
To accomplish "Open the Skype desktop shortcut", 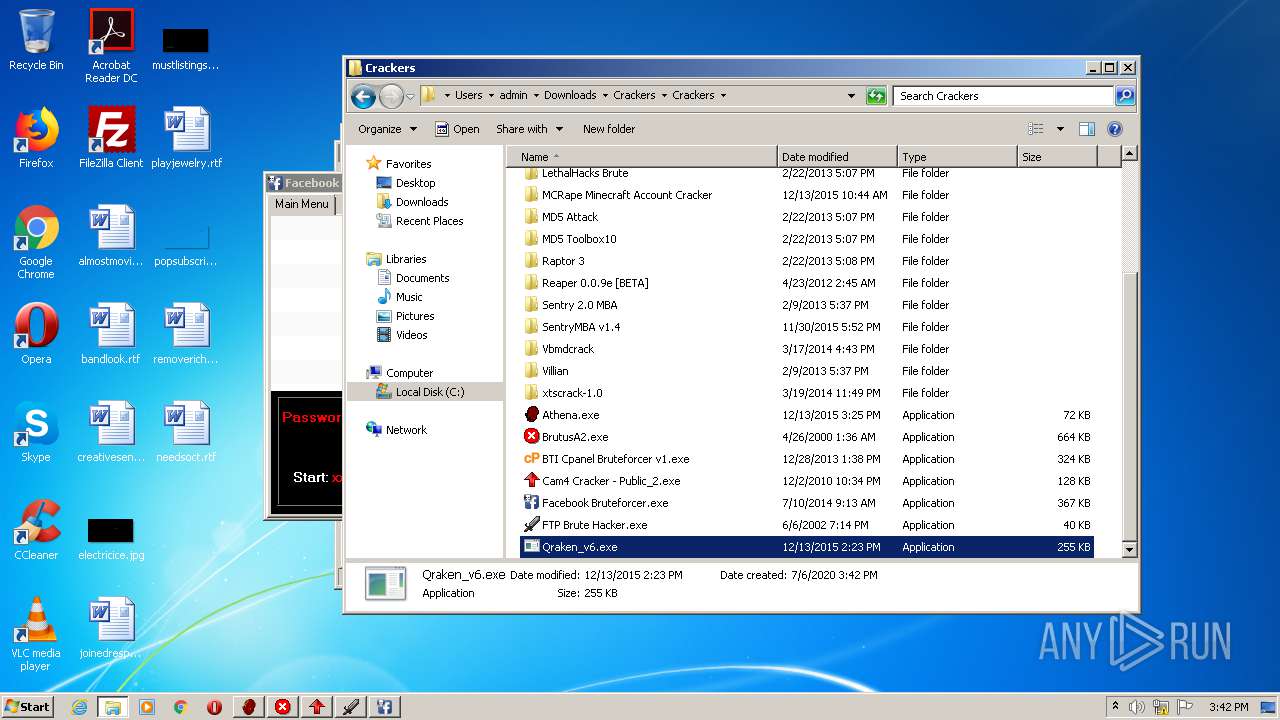I will (36, 432).
